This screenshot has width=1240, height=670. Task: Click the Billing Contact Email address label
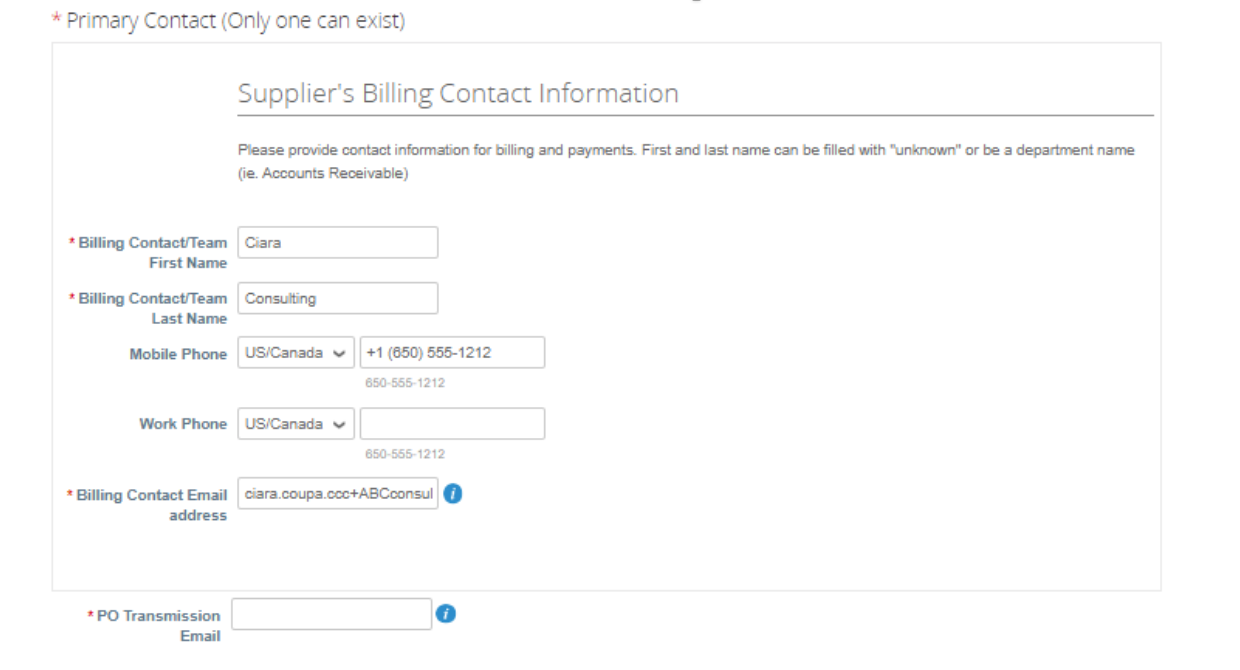point(152,505)
